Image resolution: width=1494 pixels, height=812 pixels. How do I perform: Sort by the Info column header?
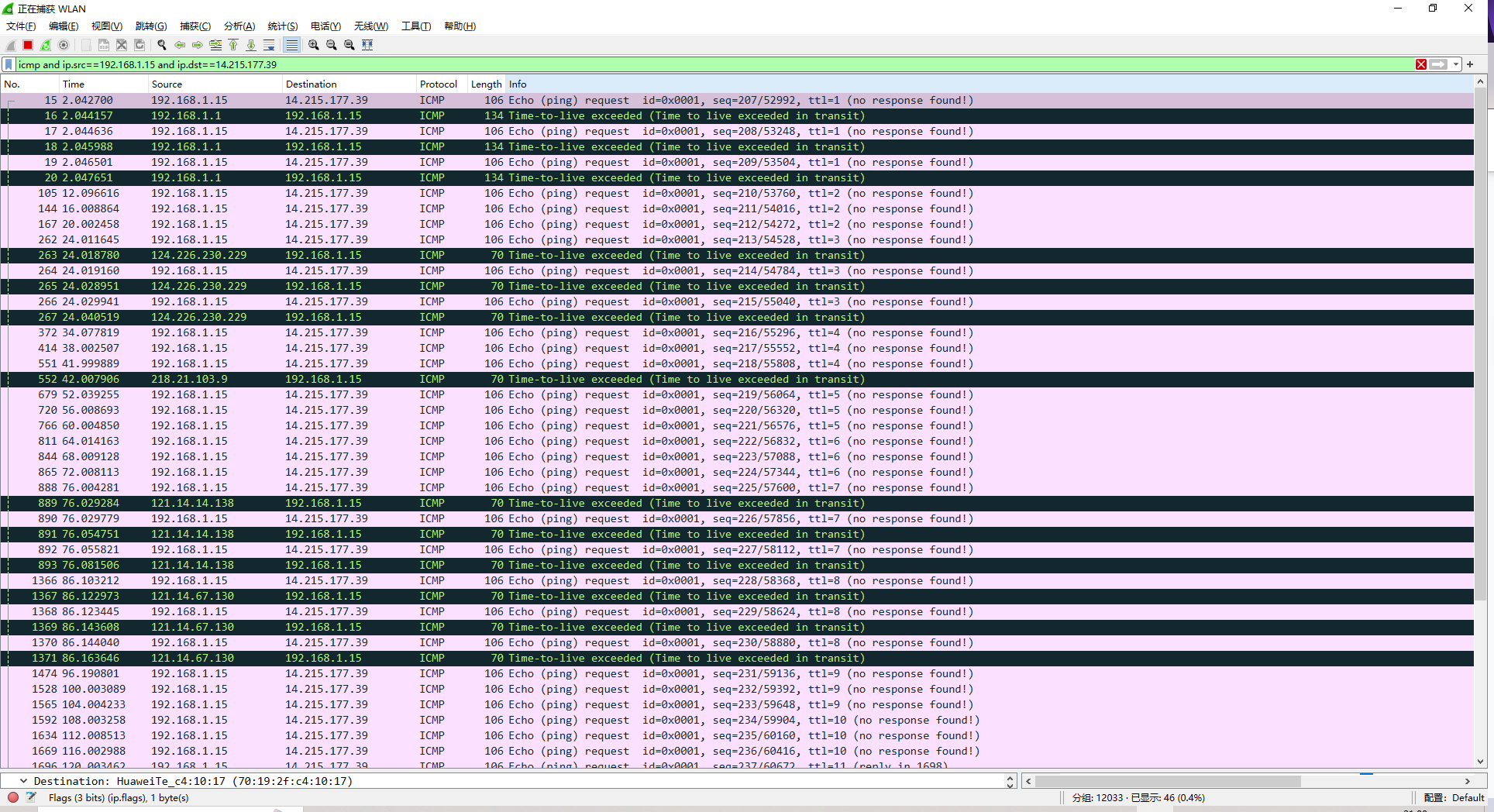tap(990, 84)
